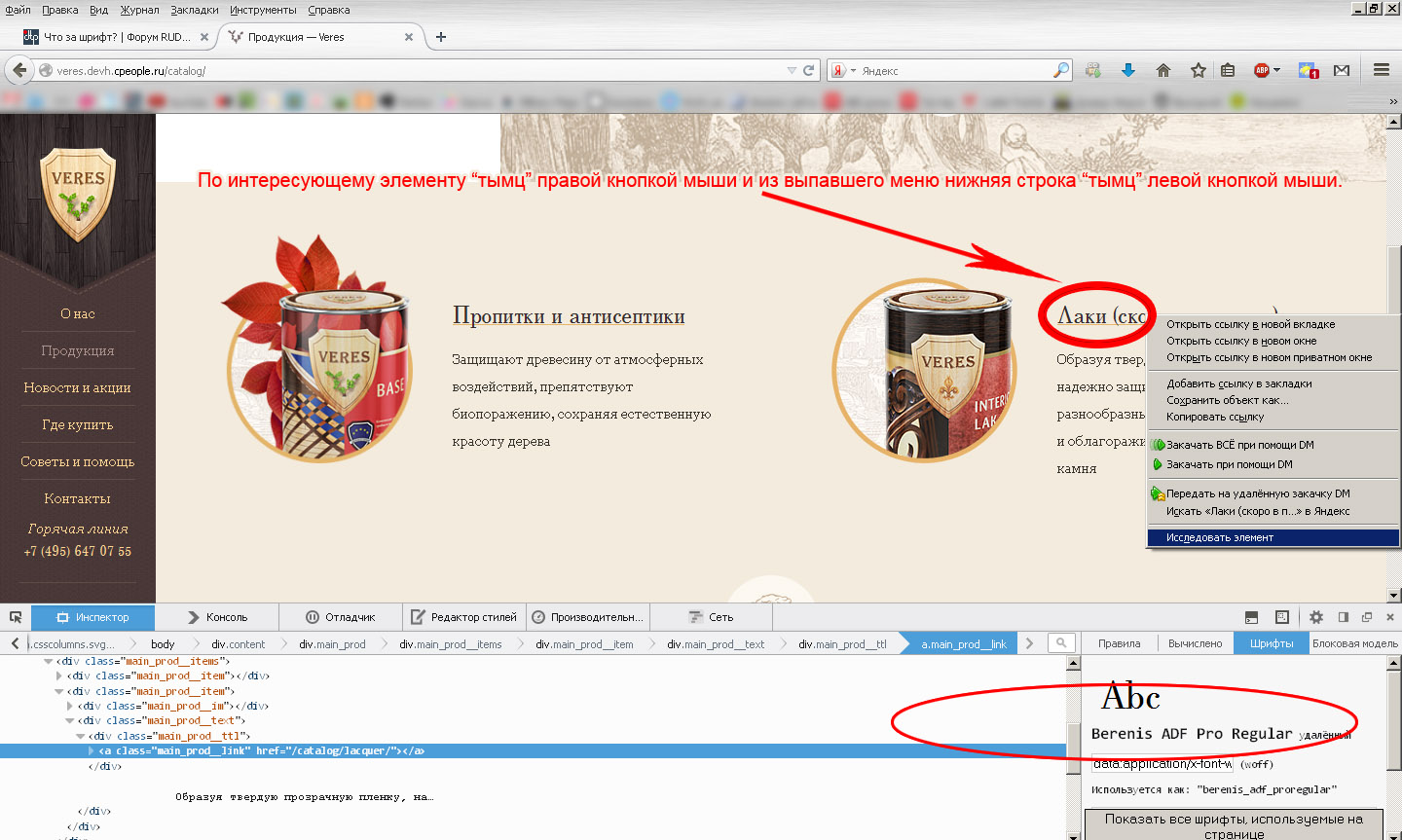Collapse the main_prod__text div node
Image resolution: width=1402 pixels, height=840 pixels.
pos(70,721)
